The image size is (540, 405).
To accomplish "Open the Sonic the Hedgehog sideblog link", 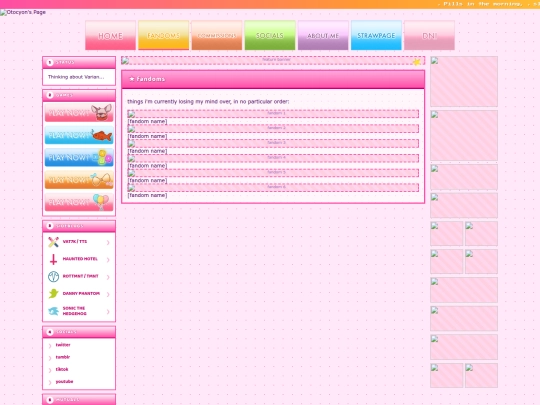I will (x=74, y=311).
